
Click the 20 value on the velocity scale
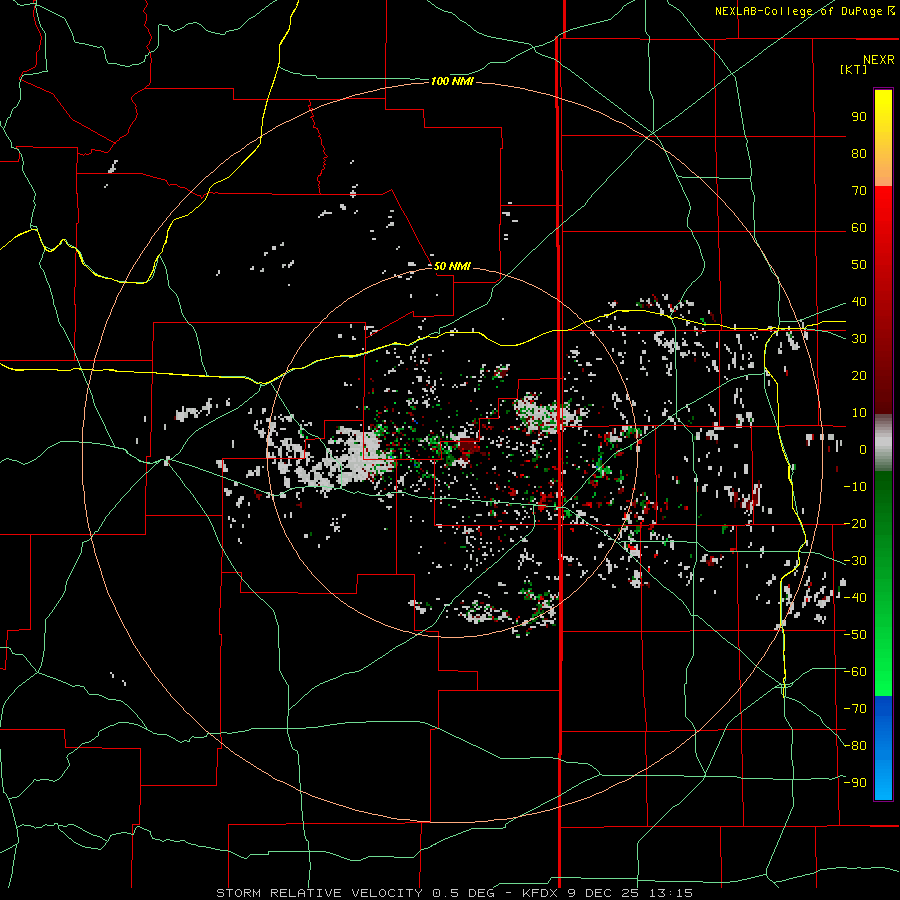[x=859, y=376]
